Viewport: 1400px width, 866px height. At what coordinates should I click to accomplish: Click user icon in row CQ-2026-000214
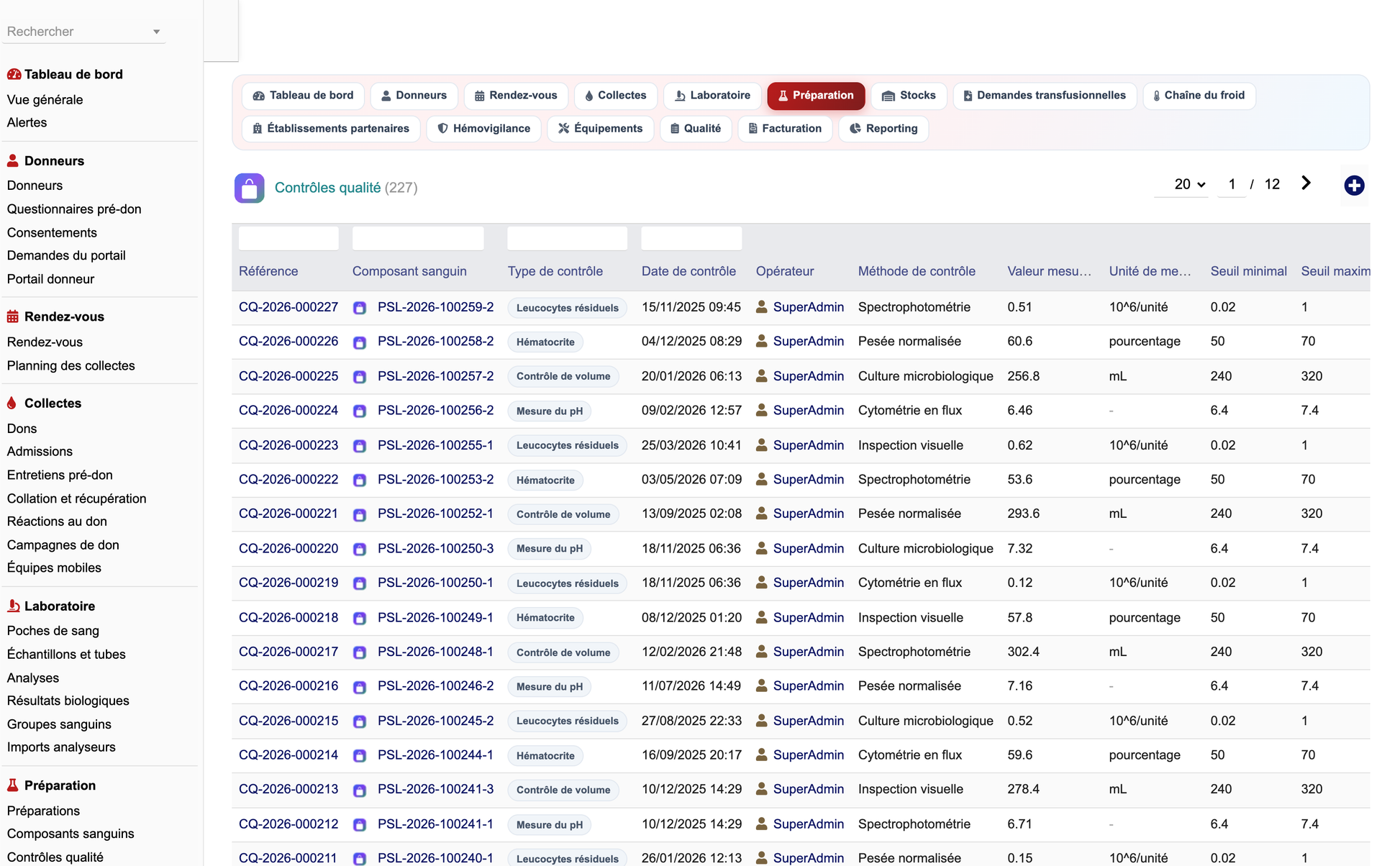coord(761,755)
